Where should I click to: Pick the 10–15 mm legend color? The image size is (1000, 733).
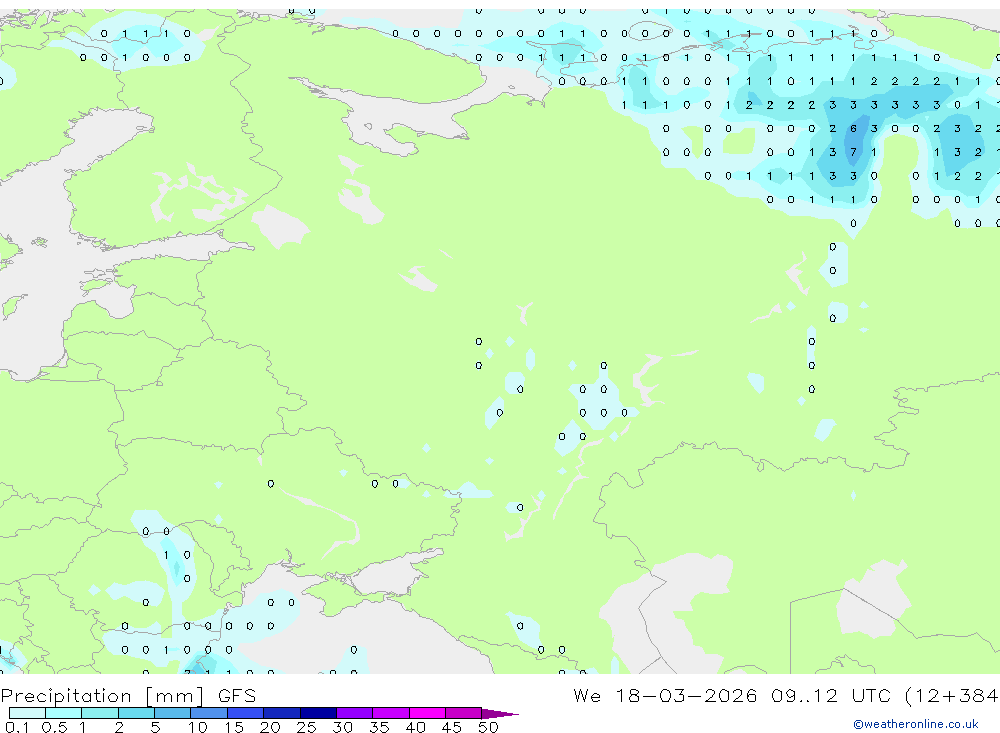point(209,713)
